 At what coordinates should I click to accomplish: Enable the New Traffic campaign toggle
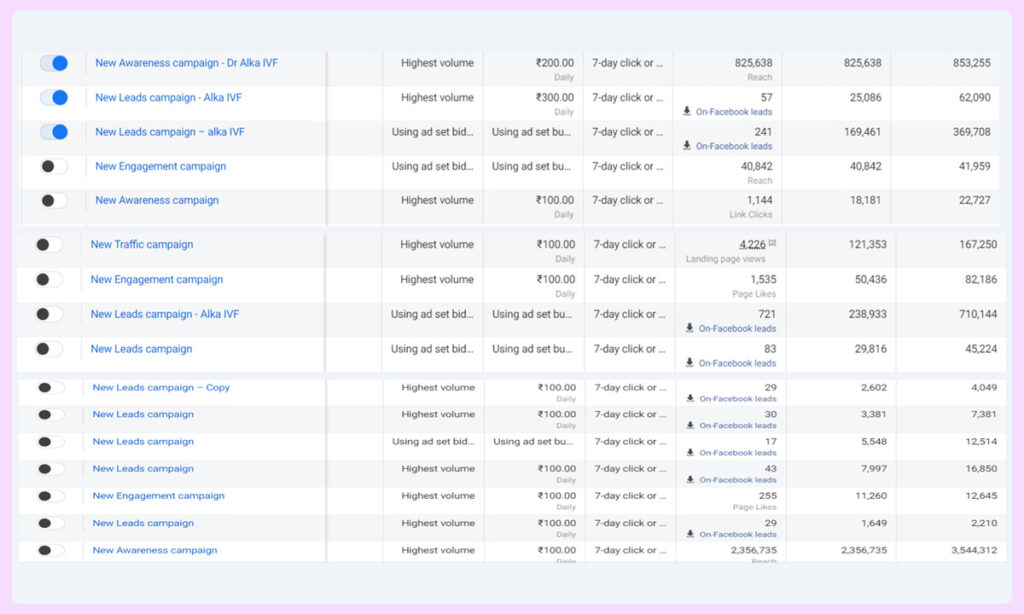[x=49, y=245]
